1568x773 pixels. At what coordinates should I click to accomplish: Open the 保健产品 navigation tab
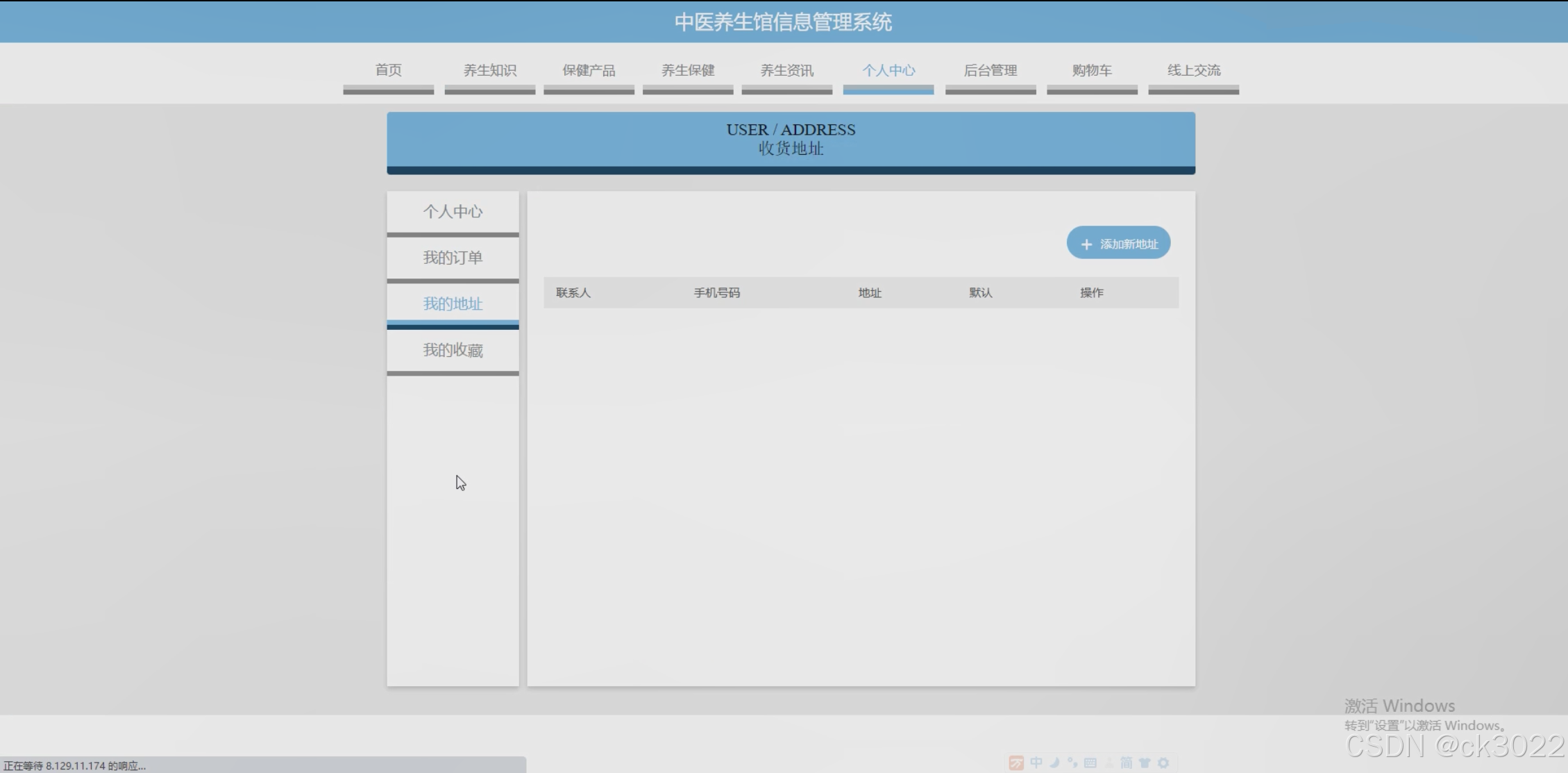[589, 70]
